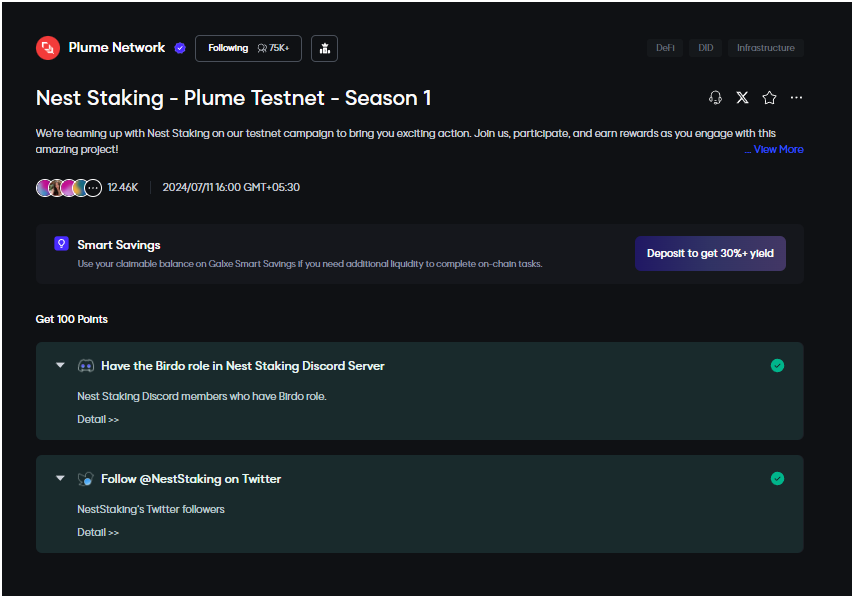
Task: Click the Smart Savings lightbulb icon
Action: [x=62, y=243]
